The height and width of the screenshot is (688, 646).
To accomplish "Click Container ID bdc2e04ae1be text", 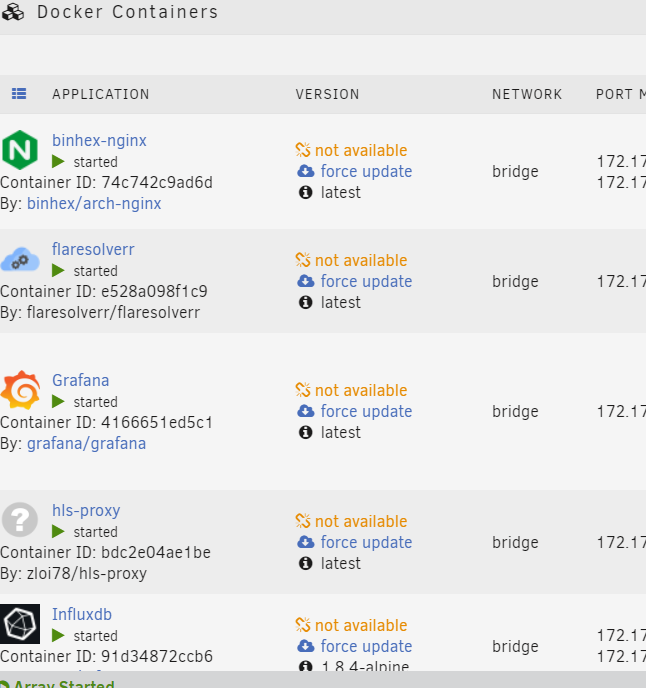I will (x=105, y=552).
